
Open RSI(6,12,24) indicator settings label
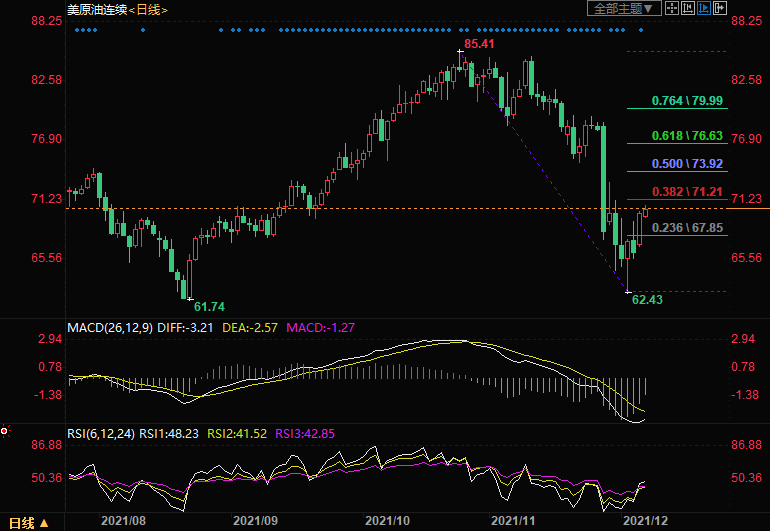[x=100, y=433]
